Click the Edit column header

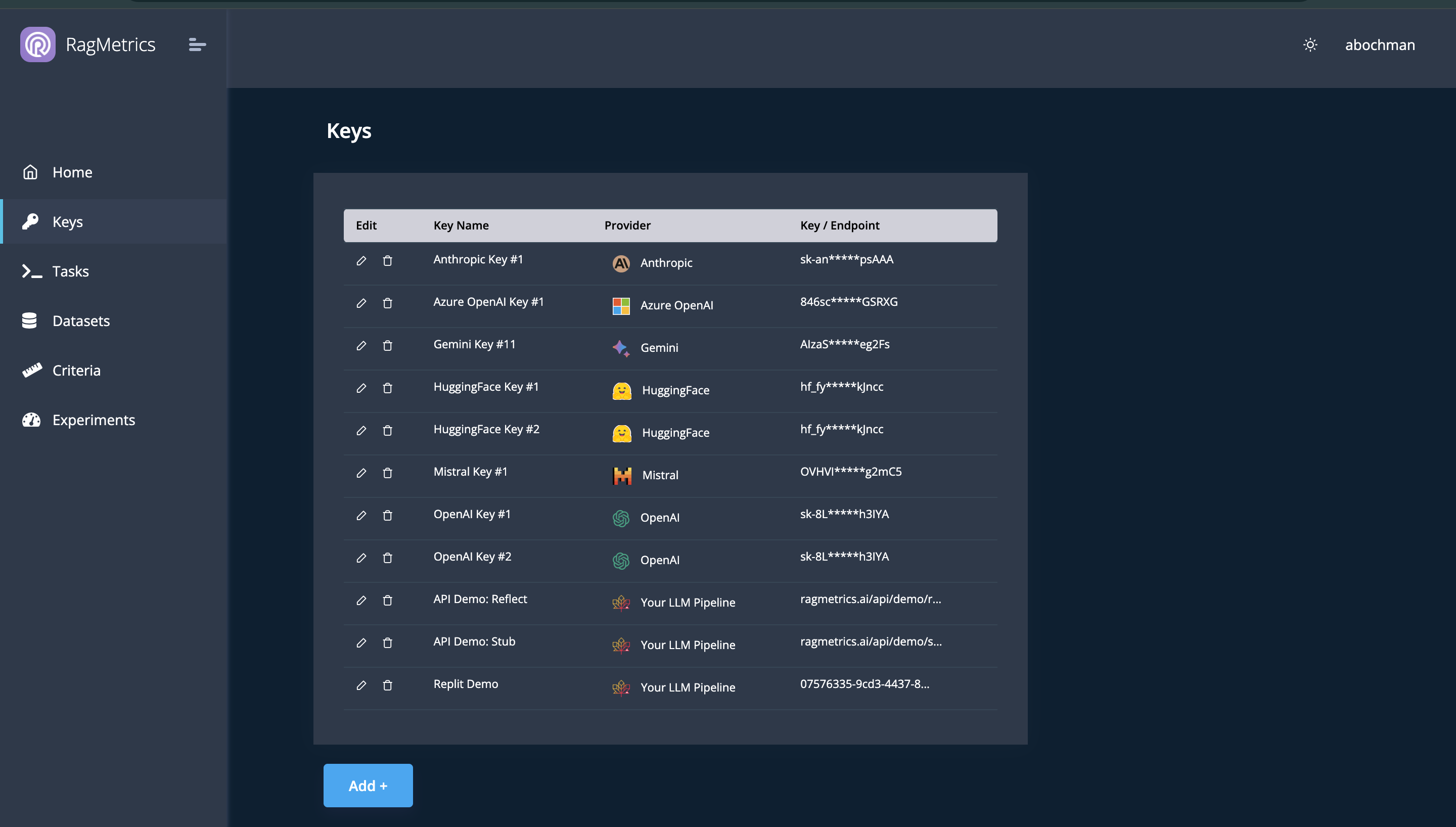[x=366, y=225]
